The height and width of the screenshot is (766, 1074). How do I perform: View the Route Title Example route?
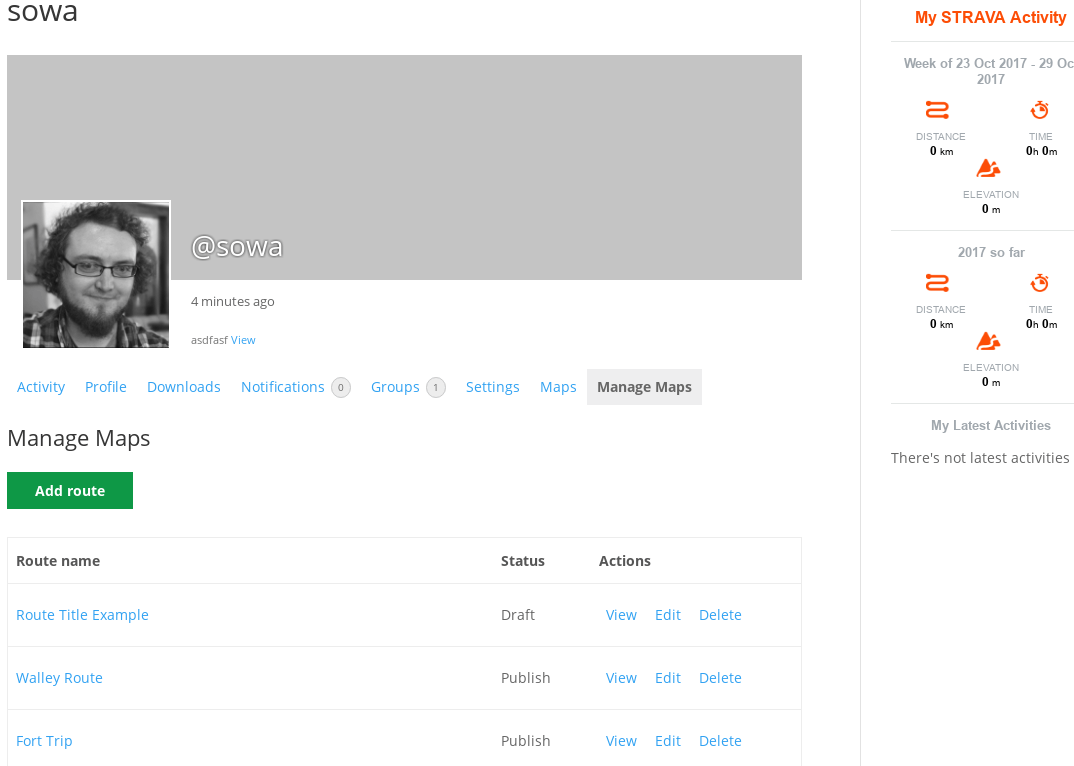tap(621, 615)
